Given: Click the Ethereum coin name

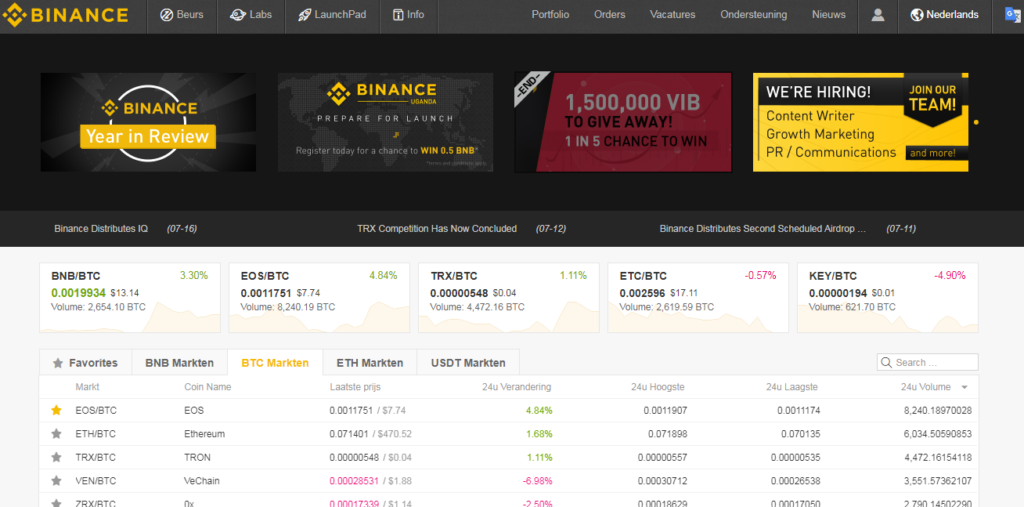Looking at the screenshot, I should [x=204, y=434].
